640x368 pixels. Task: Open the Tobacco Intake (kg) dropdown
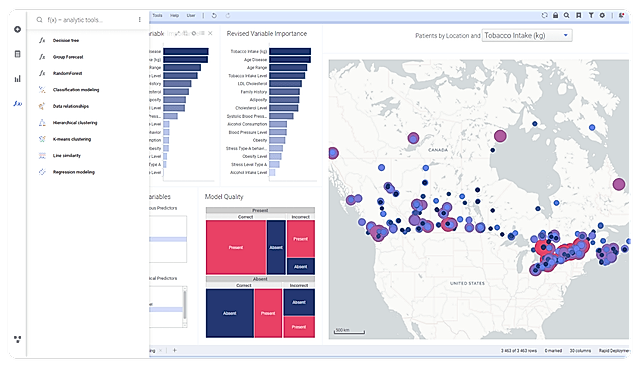pos(527,35)
